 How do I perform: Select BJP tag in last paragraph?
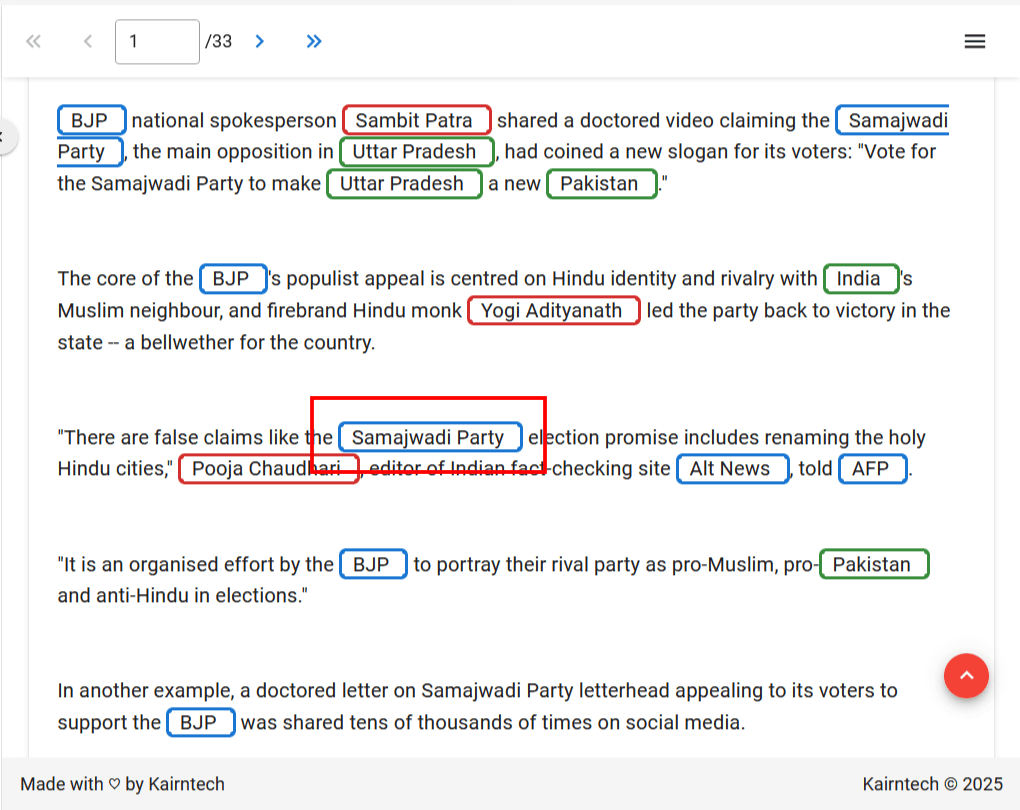[200, 723]
